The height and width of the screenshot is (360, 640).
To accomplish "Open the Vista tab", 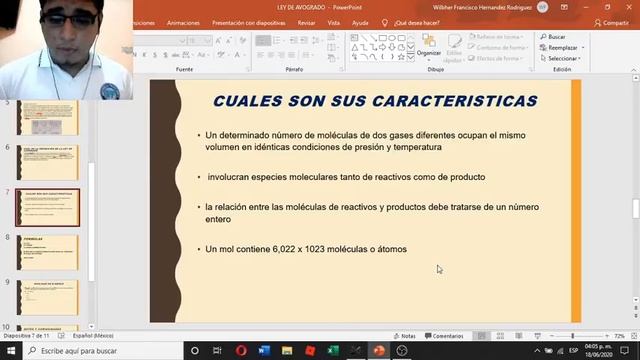I will point(333,23).
